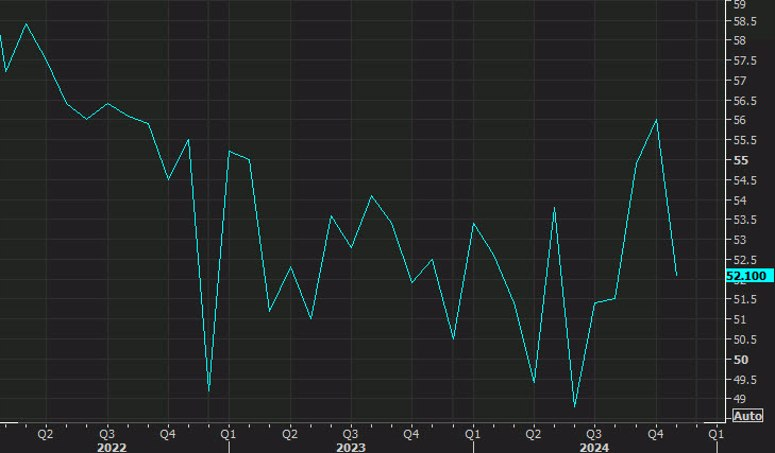Click the 51.5 y-axis label

[745, 299]
